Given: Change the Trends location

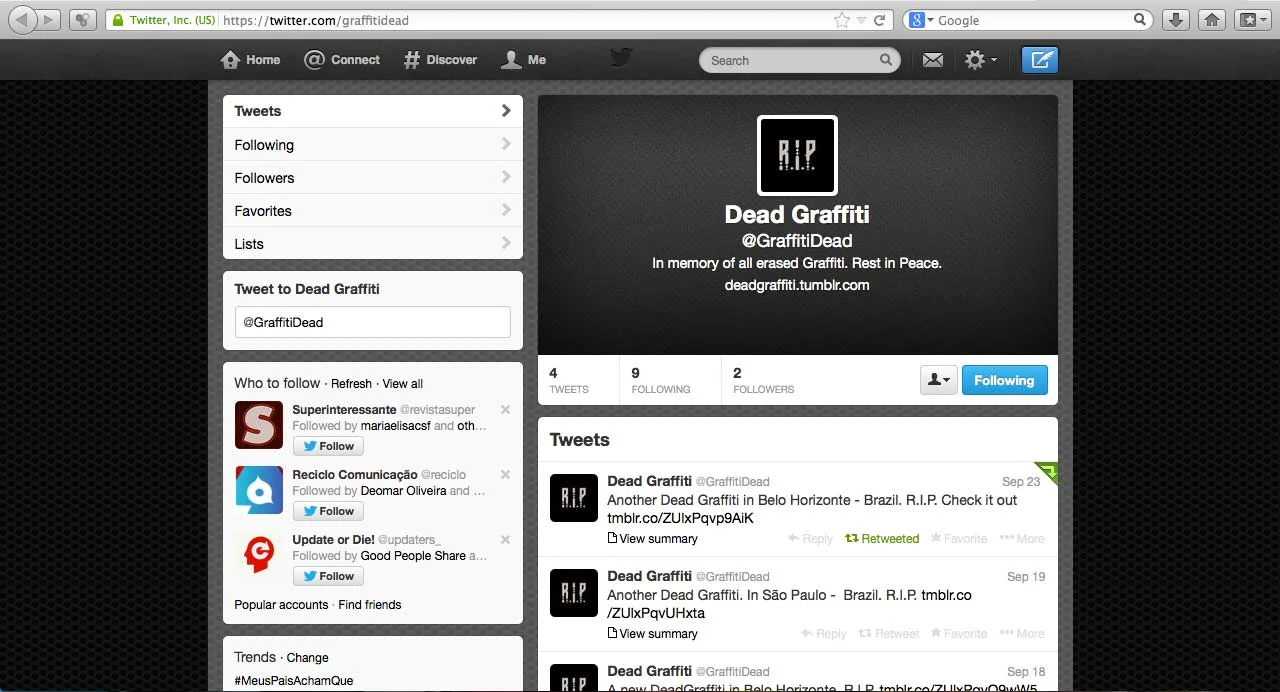Looking at the screenshot, I should coord(307,658).
